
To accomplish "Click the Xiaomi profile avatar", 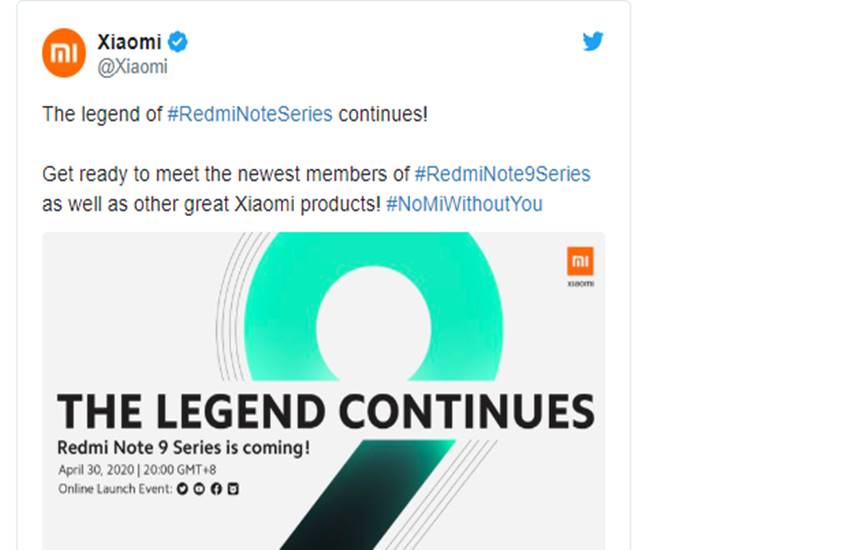I will [64, 53].
